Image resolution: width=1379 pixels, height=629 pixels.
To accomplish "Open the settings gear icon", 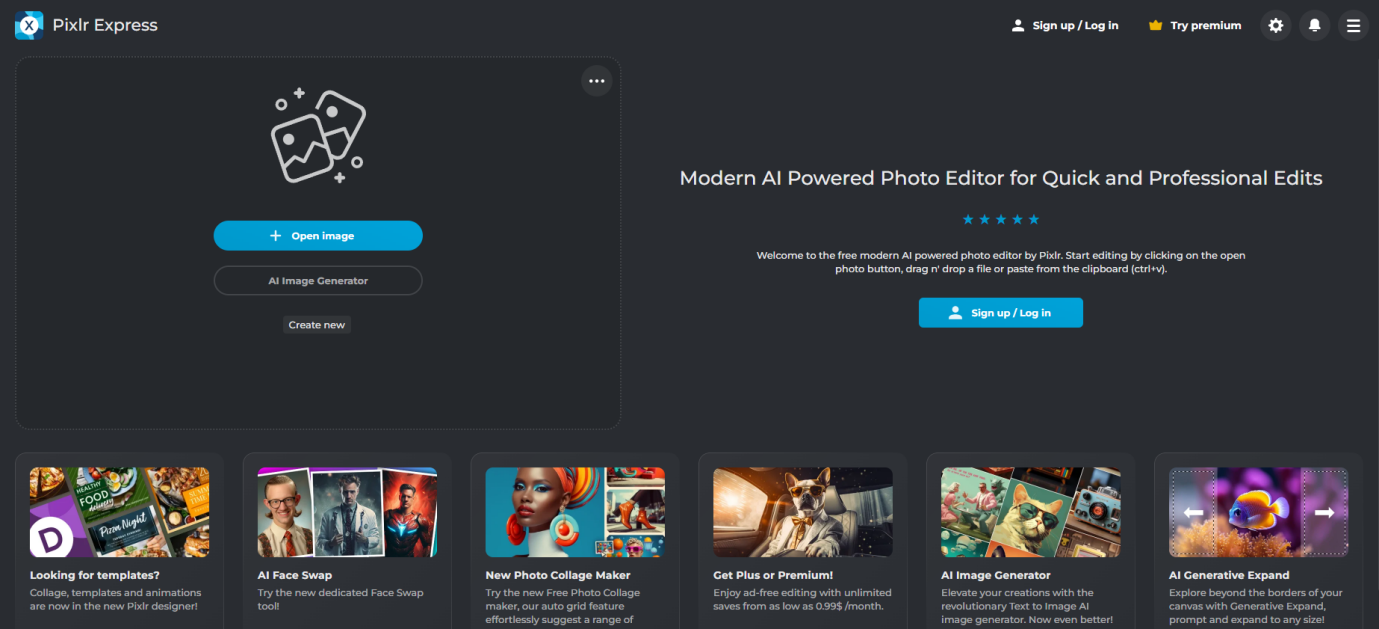I will pyautogui.click(x=1275, y=26).
